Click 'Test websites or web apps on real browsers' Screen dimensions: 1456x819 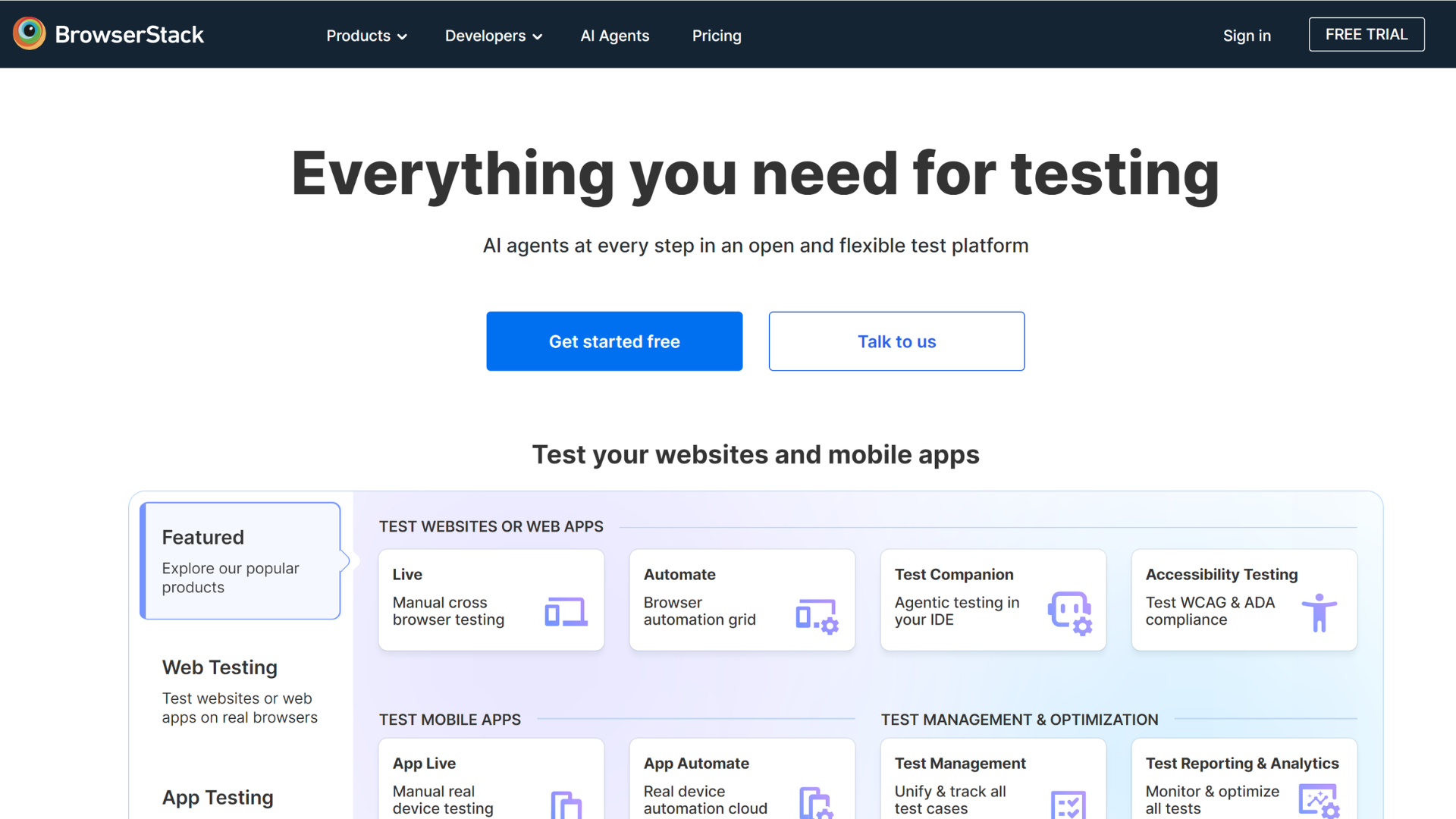click(240, 708)
